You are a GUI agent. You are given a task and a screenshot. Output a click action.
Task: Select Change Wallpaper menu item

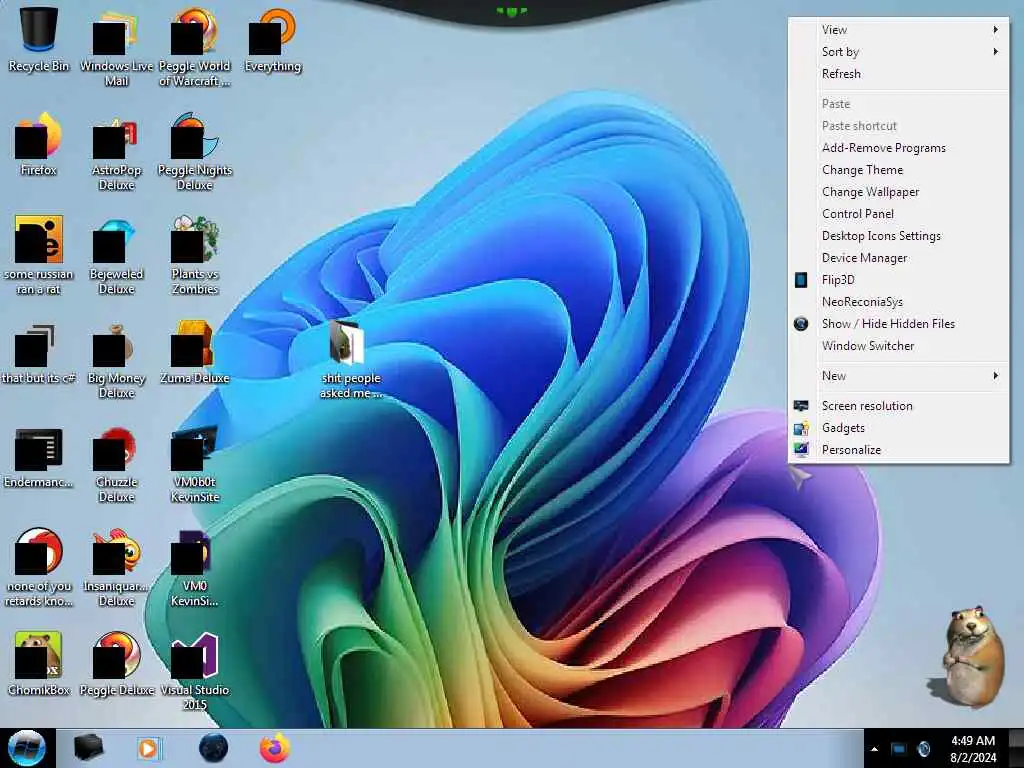tap(899, 192)
